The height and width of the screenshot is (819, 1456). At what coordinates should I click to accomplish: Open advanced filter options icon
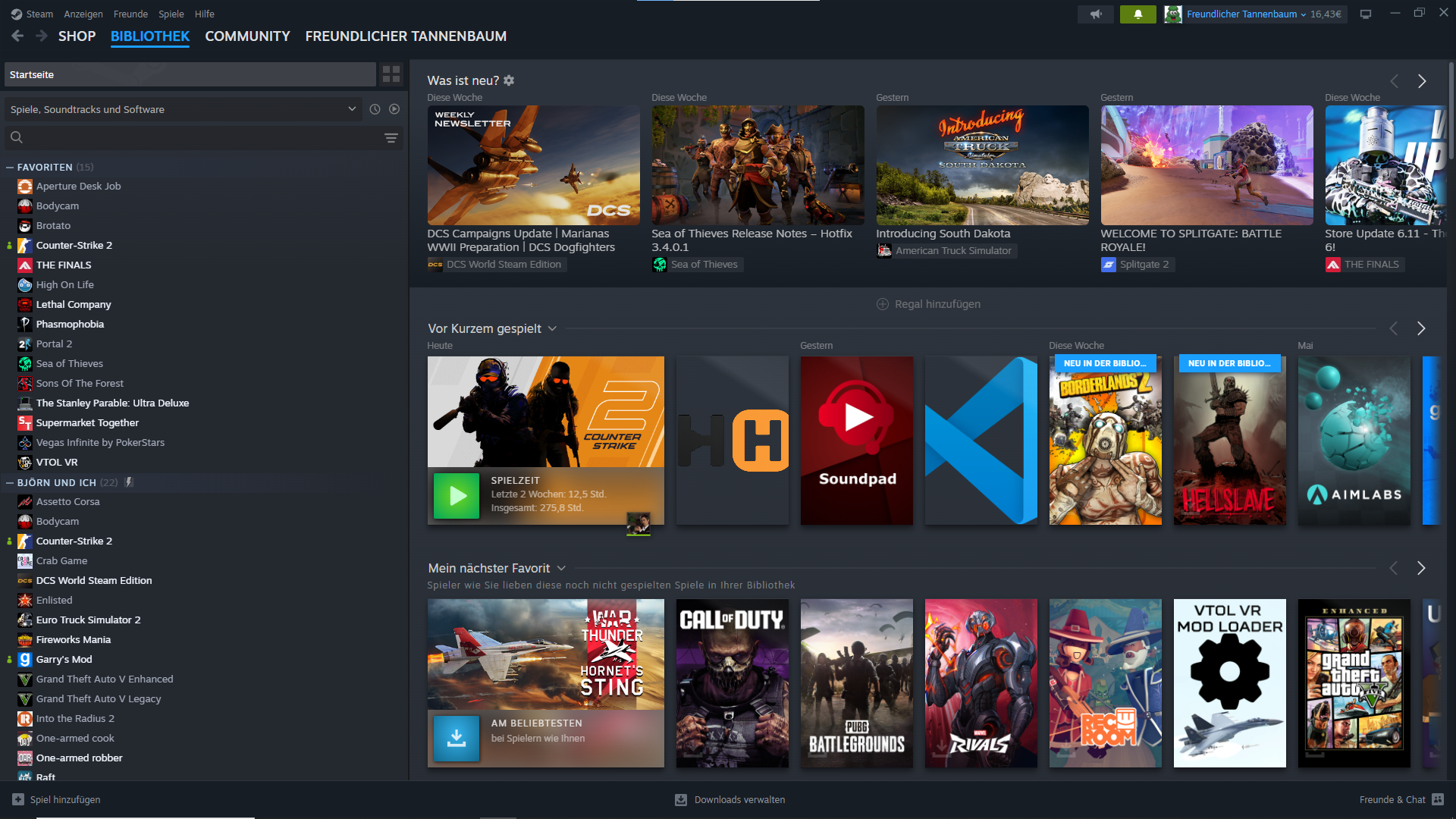(x=391, y=138)
